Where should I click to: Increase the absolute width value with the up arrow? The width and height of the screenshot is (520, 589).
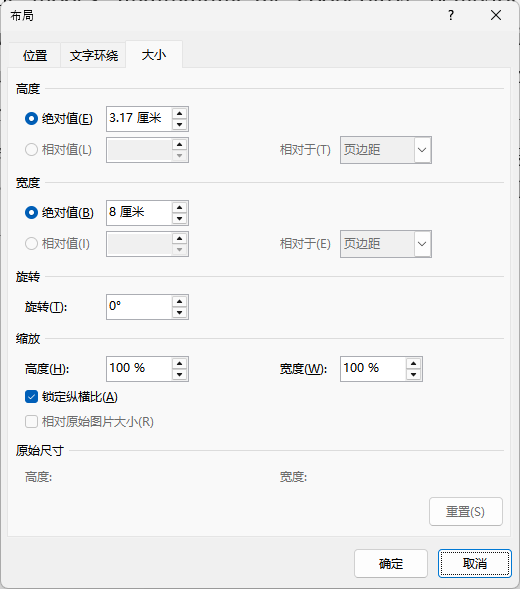pos(180,207)
